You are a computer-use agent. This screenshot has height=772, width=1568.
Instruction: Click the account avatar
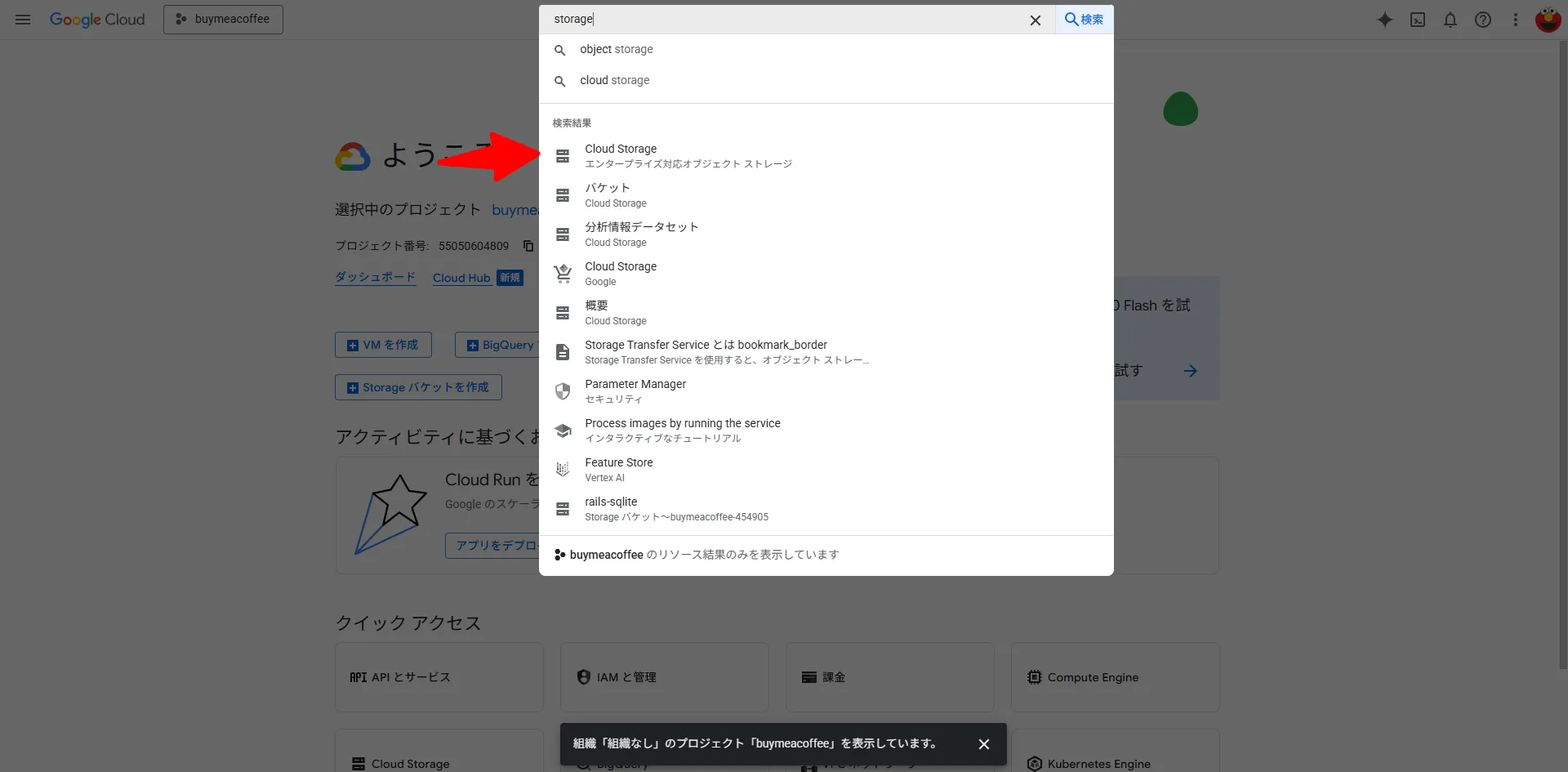(1548, 20)
